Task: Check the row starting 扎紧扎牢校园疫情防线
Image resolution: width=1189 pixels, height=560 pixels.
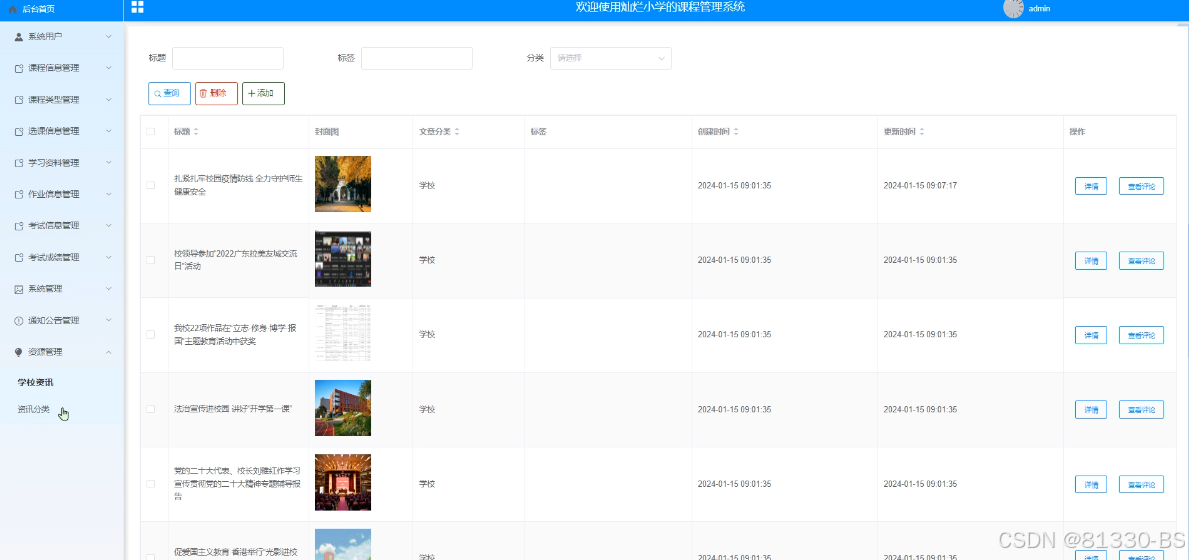Action: click(x=151, y=185)
